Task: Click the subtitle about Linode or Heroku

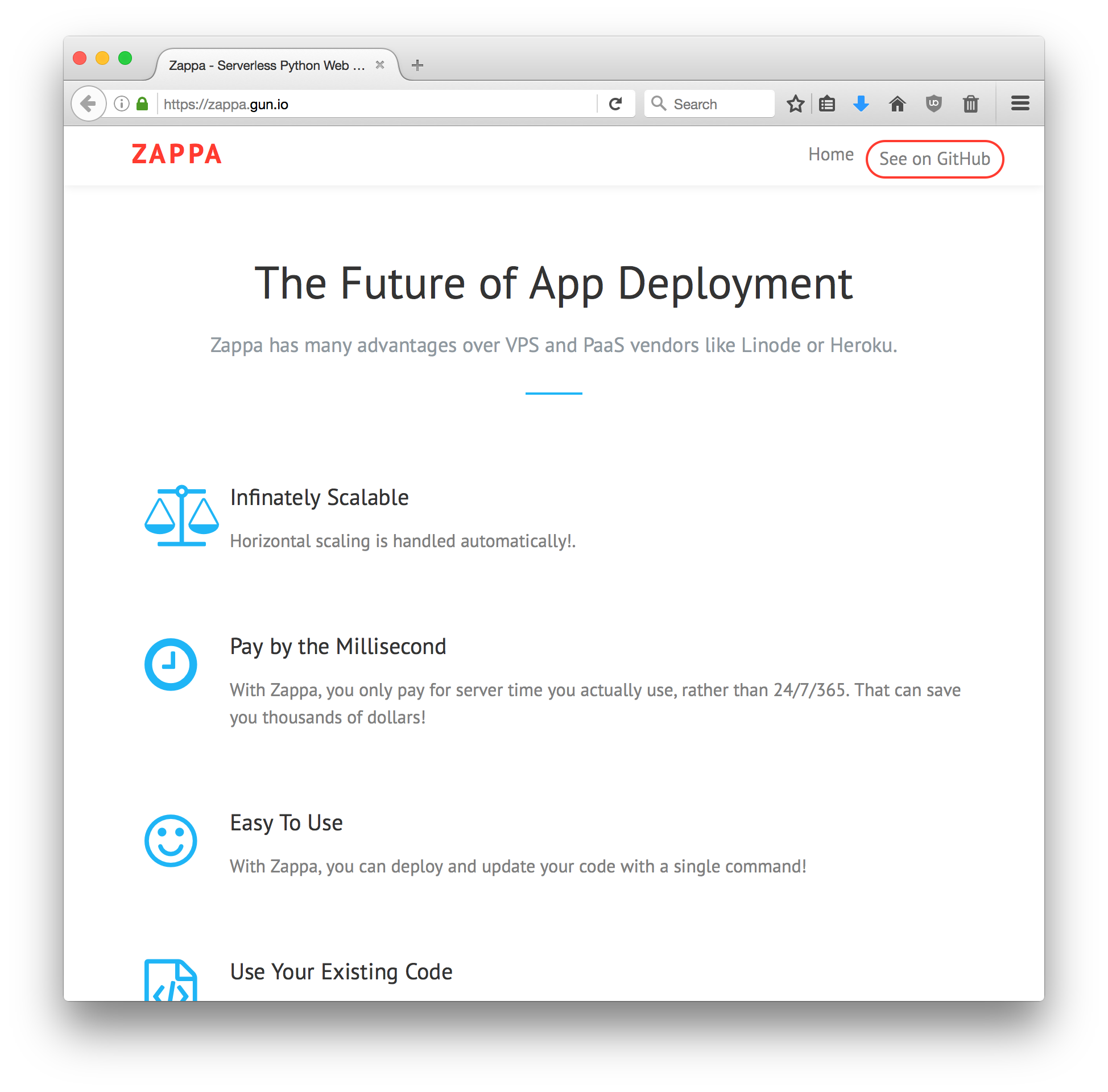Action: point(553,345)
